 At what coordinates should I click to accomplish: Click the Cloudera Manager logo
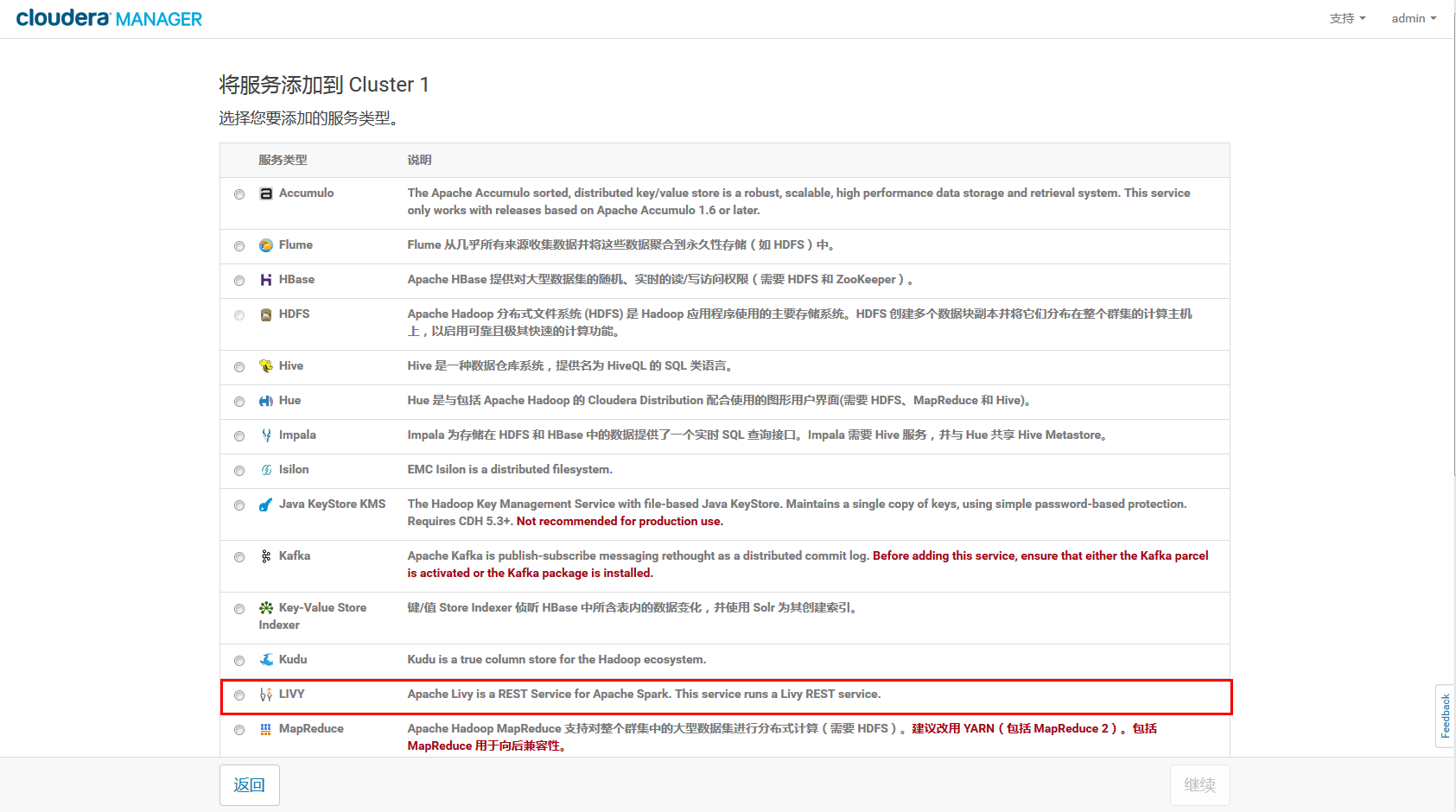109,18
